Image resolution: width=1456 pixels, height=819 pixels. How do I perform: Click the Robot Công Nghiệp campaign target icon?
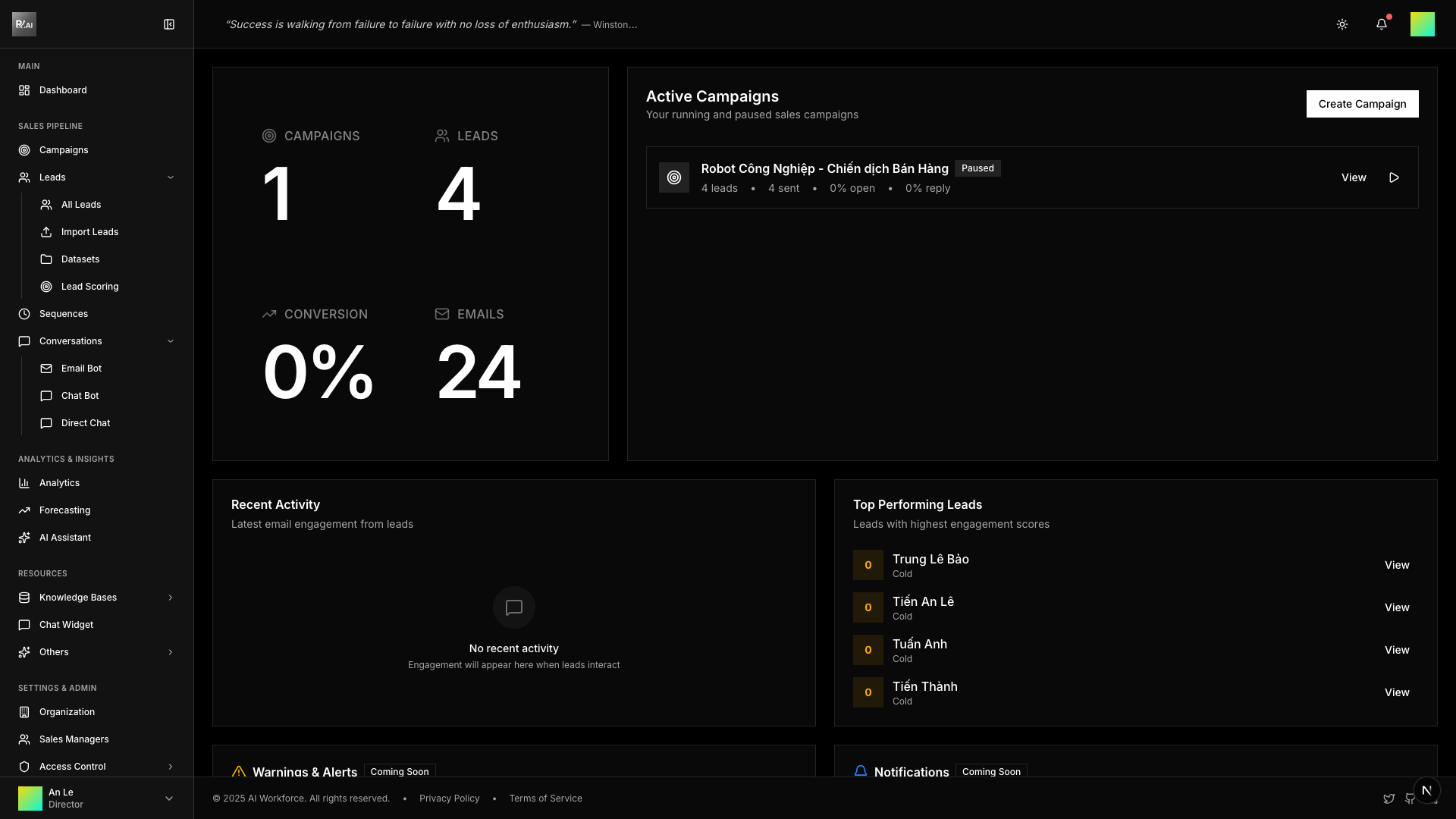tap(673, 177)
